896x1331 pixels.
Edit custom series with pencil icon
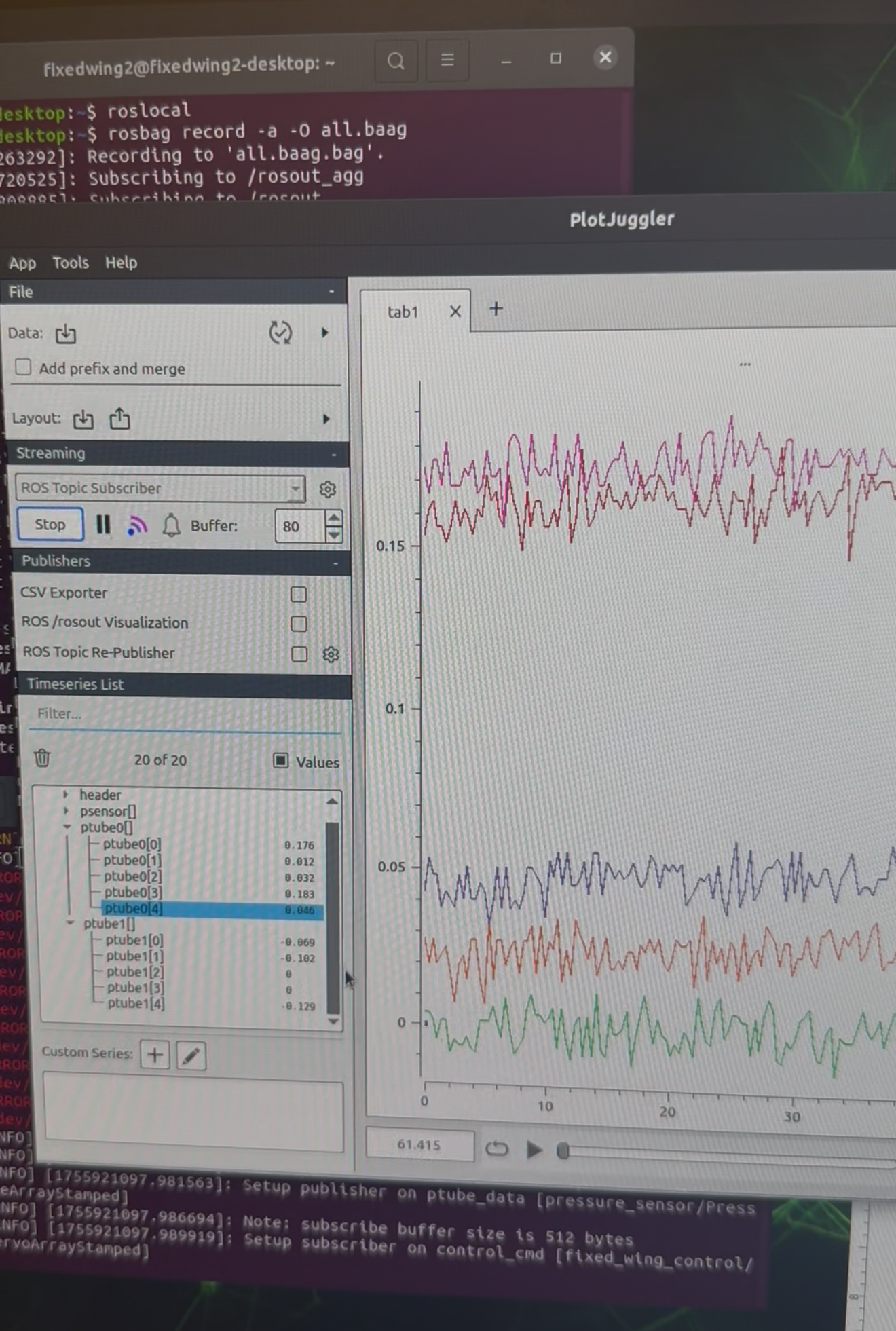click(x=191, y=1055)
